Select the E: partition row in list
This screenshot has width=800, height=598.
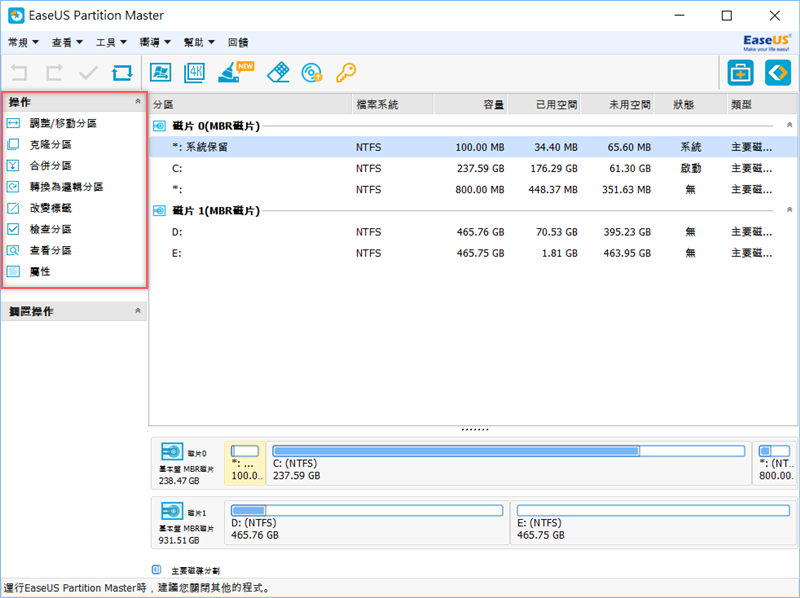(474, 253)
